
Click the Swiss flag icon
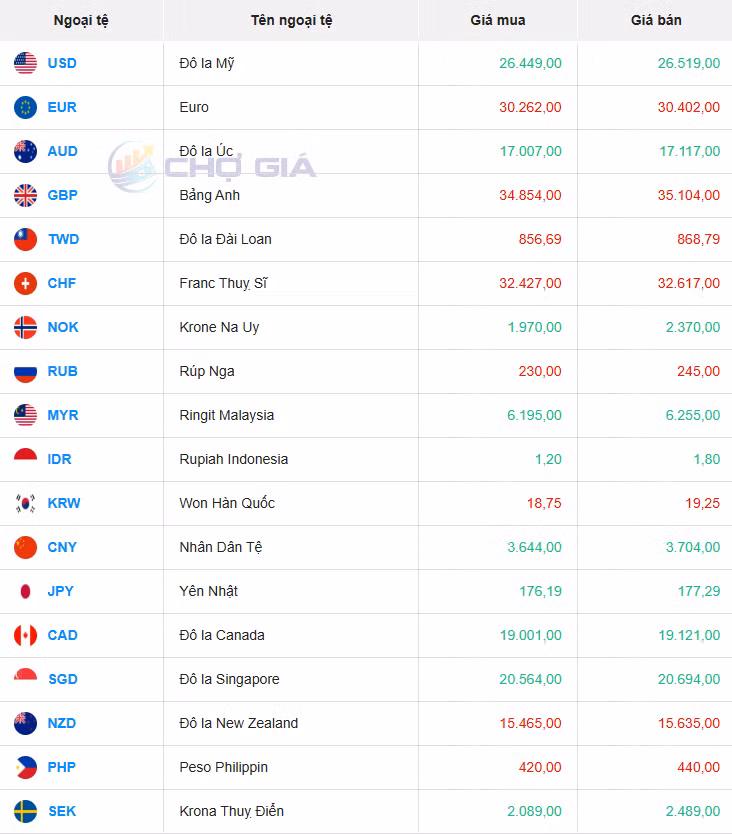coord(26,284)
